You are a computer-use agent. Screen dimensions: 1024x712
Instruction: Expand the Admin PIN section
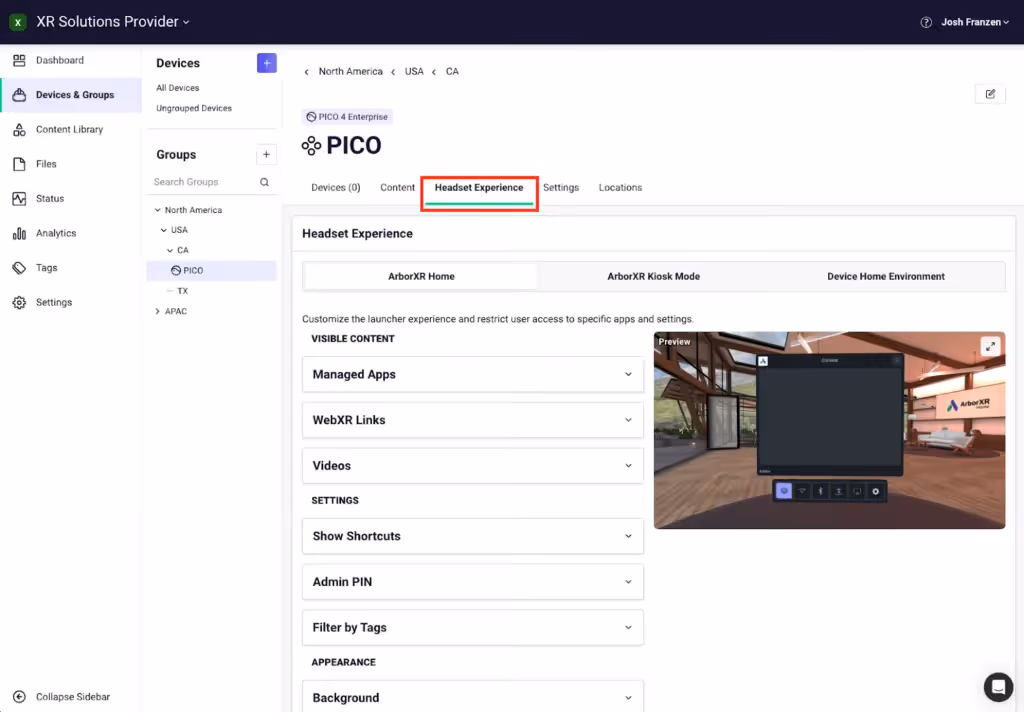(x=473, y=582)
